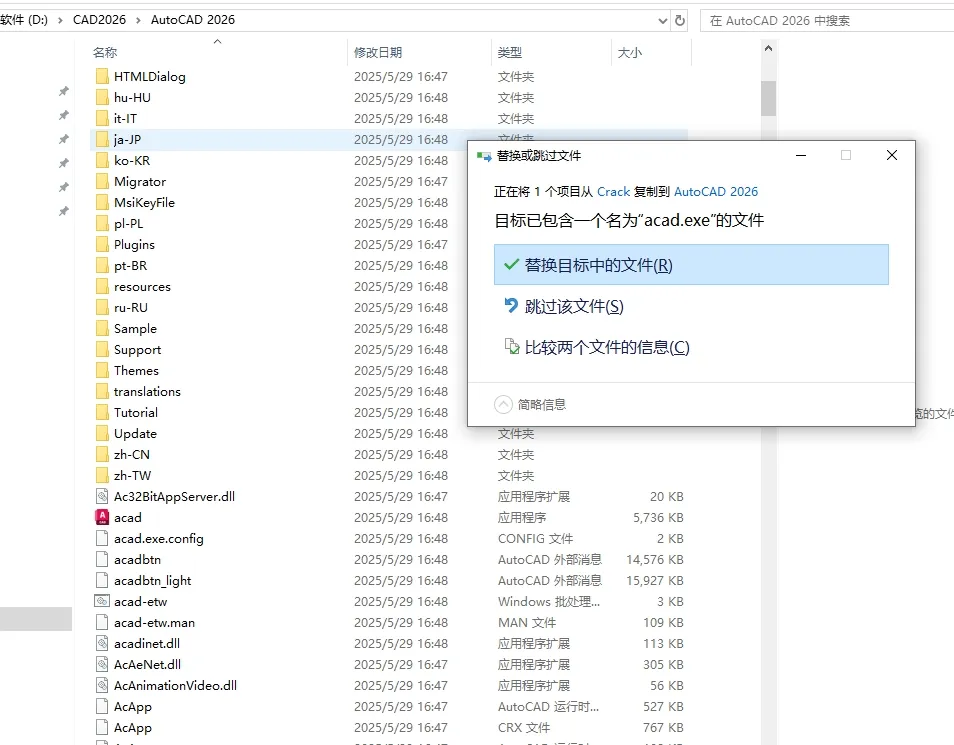This screenshot has width=954, height=745.
Task: Click the file list scrollbar thumb
Action: tap(768, 98)
